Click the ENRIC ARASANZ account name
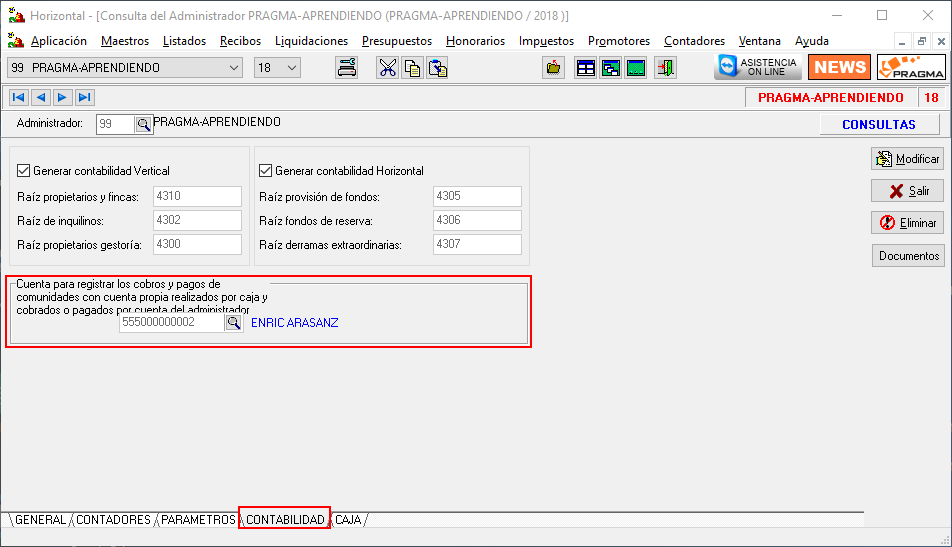This screenshot has width=952, height=547. [x=294, y=323]
